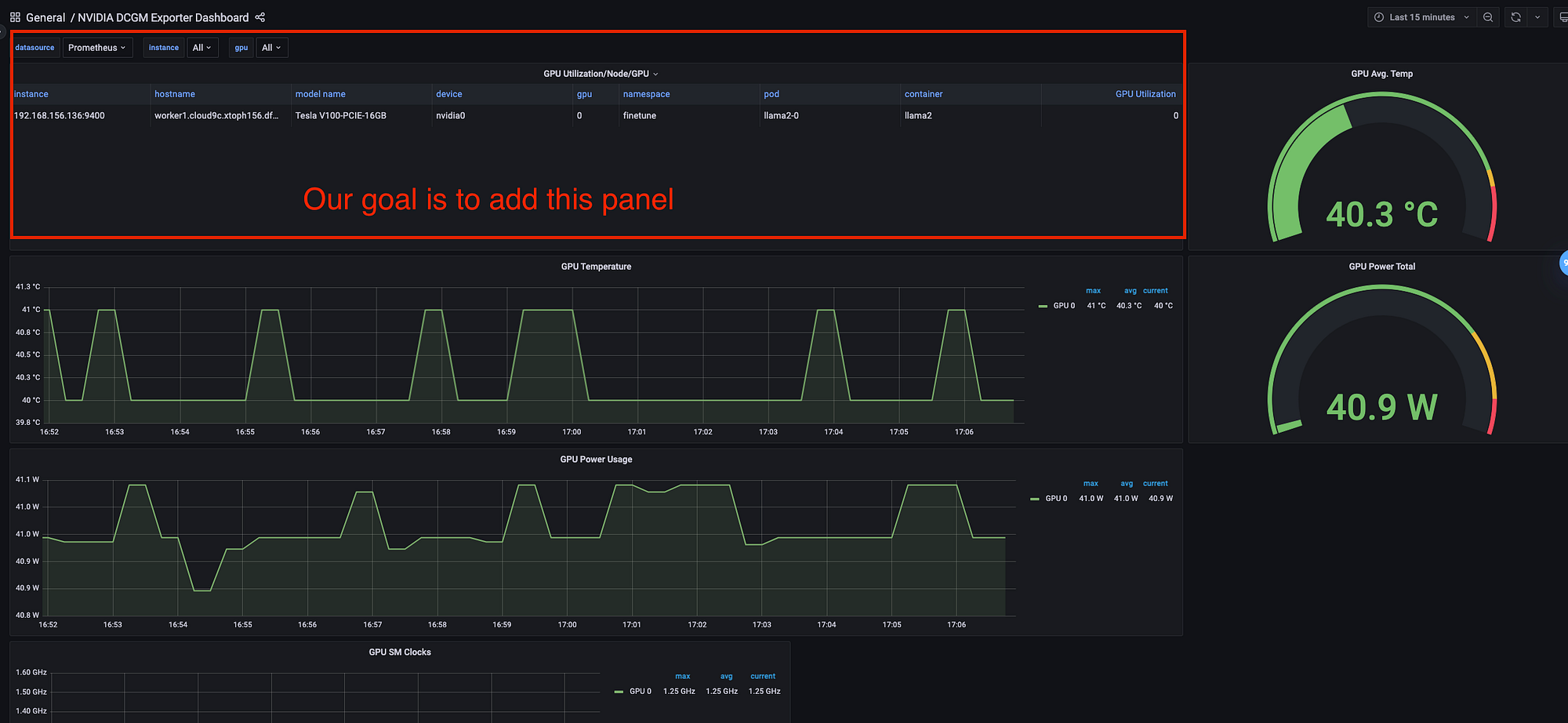Viewport: 1568px width, 723px height.
Task: Sort table by GPU Utilization column
Action: point(1145,94)
